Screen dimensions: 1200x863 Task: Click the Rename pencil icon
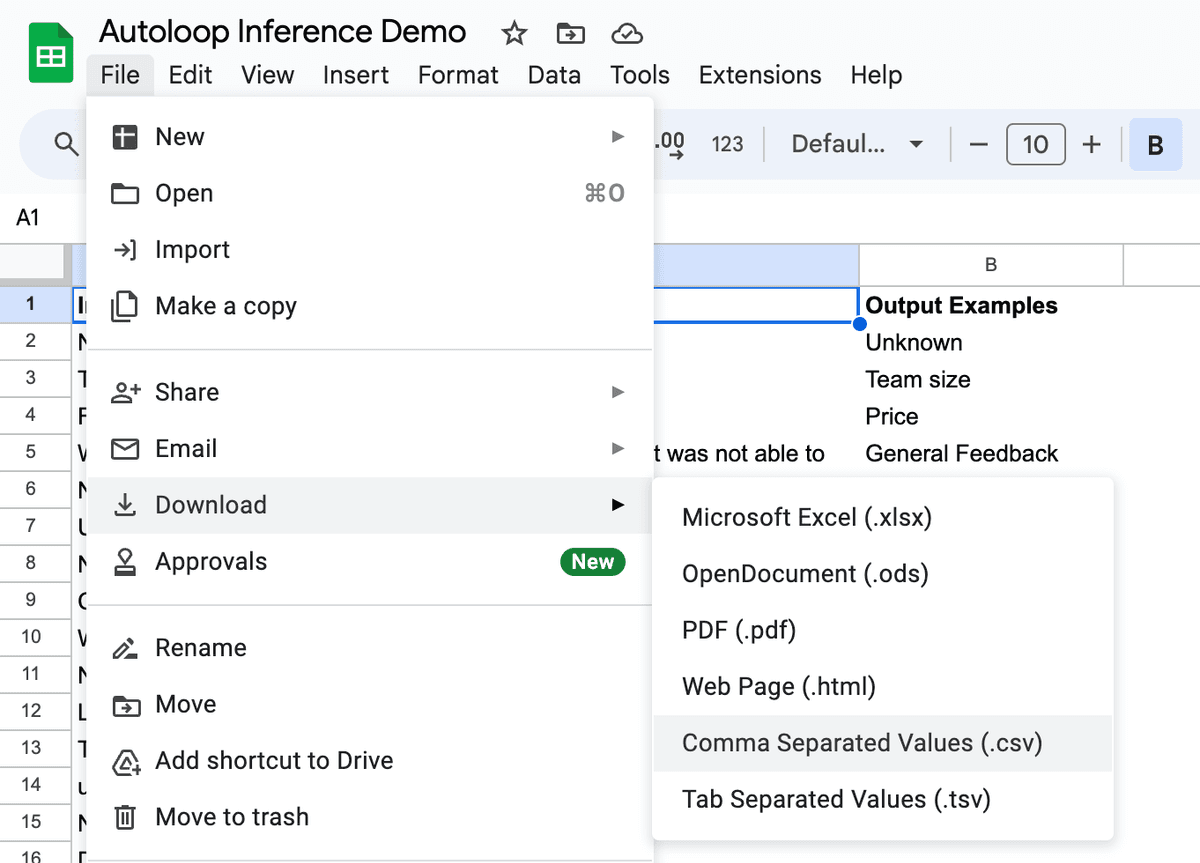125,648
